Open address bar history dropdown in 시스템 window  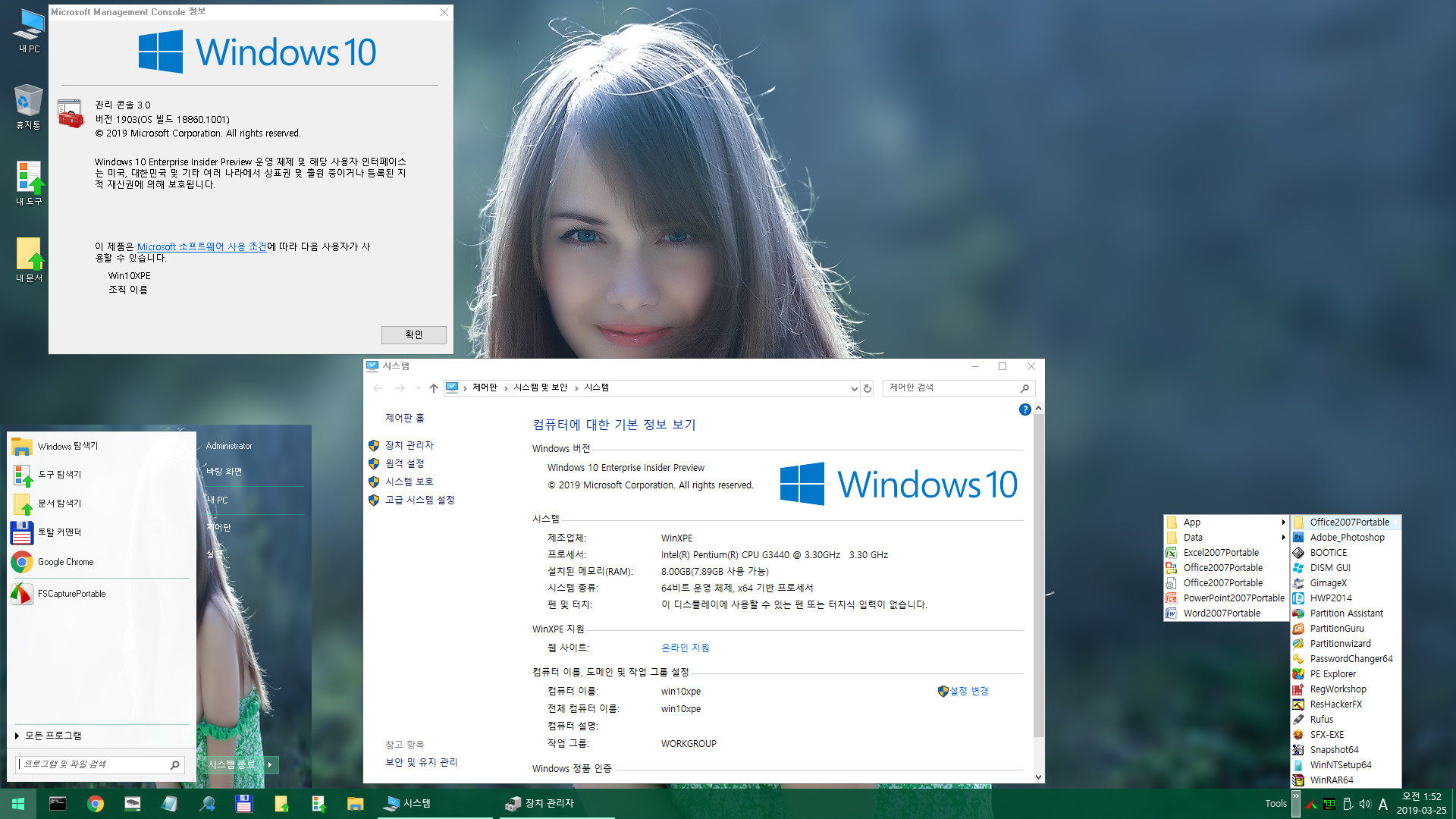click(x=854, y=388)
